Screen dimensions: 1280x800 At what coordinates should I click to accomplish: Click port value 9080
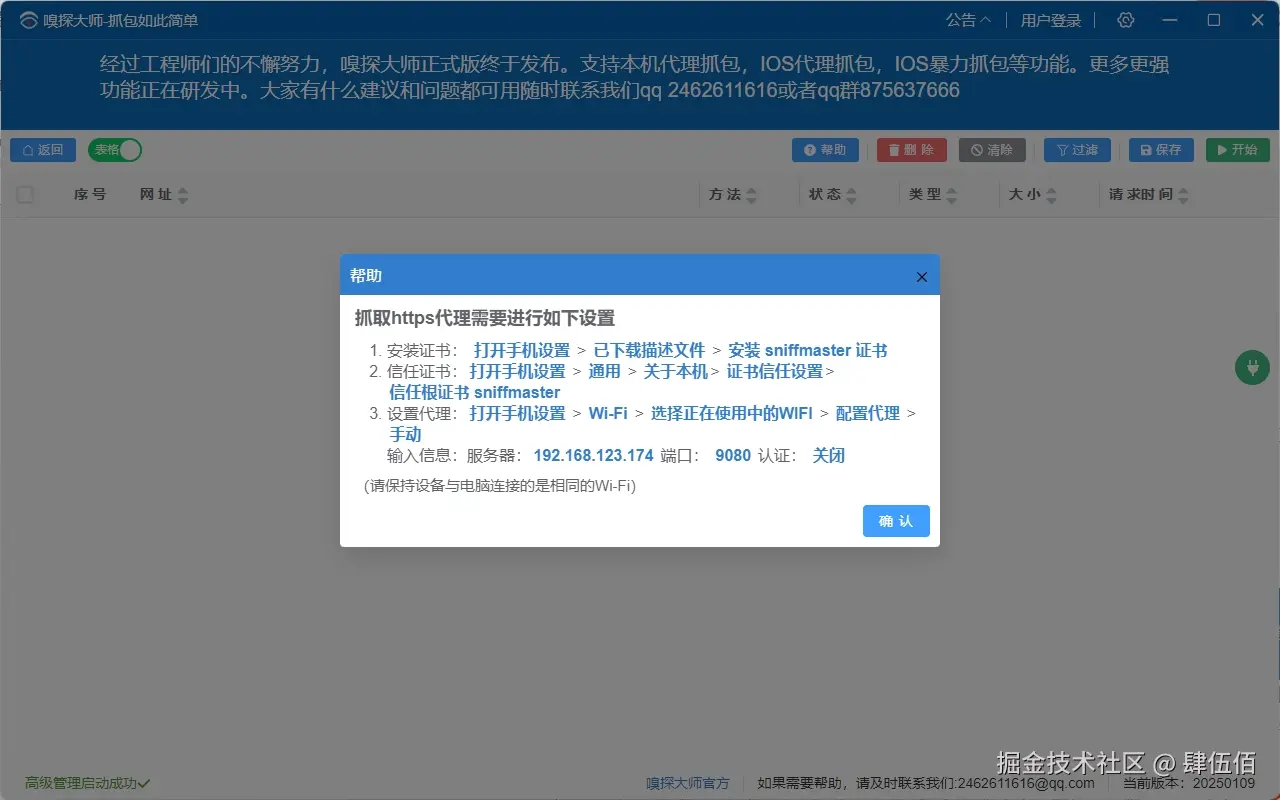[733, 455]
